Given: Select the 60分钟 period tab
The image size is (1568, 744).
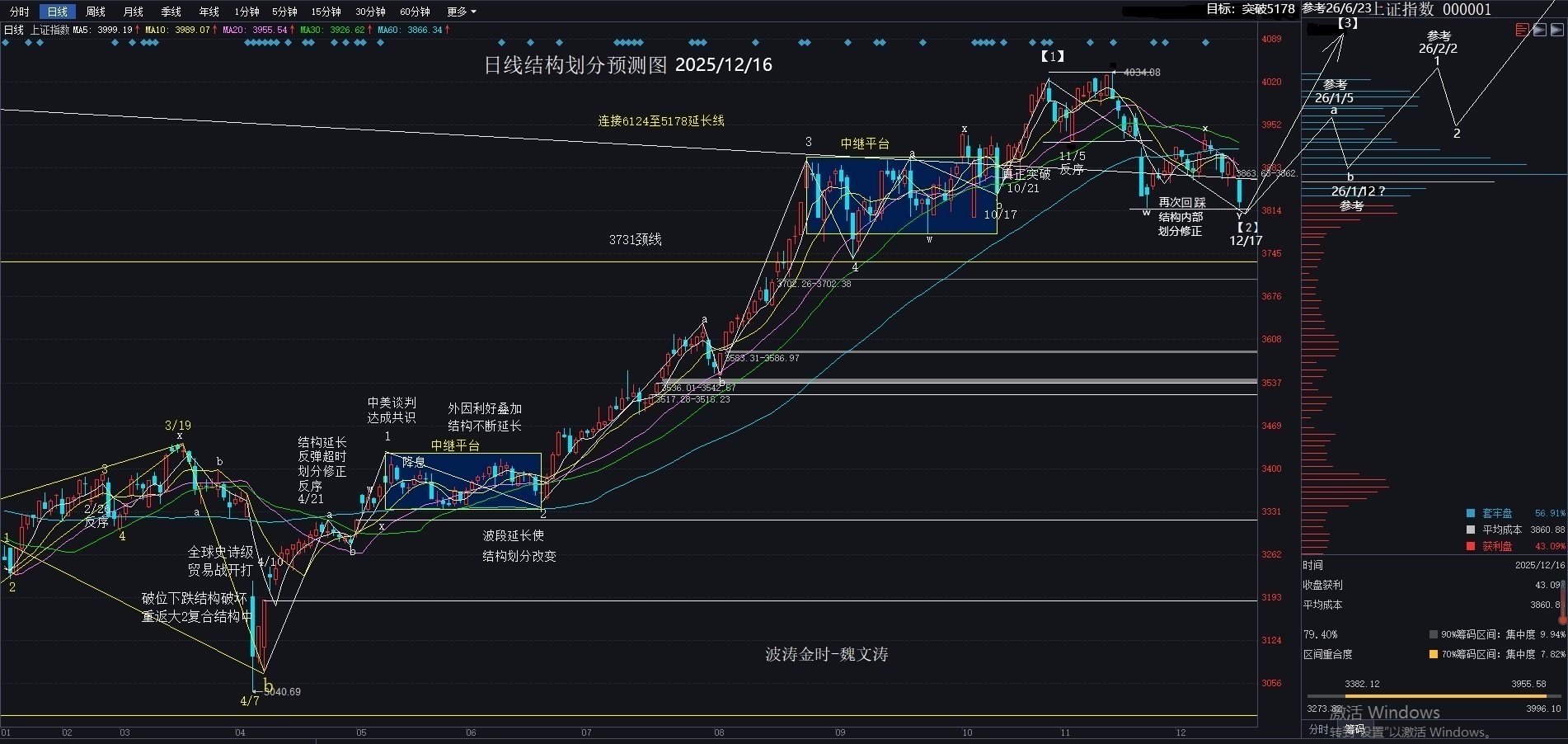Looking at the screenshot, I should coord(415,12).
